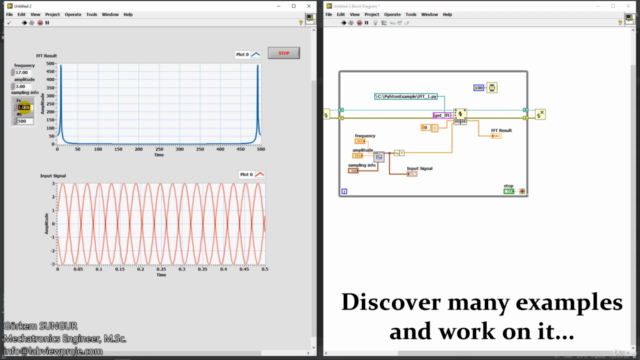The width and height of the screenshot is (640, 360).
Task: Open Block Diagram Window menu
Action: (429, 14)
